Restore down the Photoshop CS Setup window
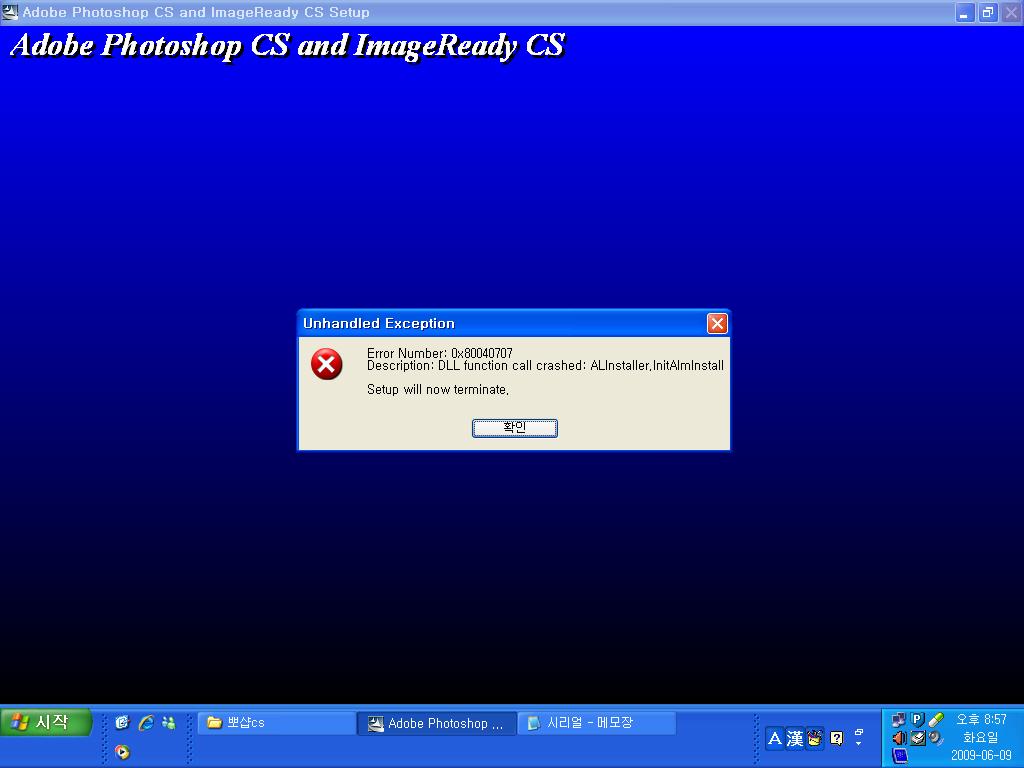The height and width of the screenshot is (768, 1024). (x=988, y=12)
